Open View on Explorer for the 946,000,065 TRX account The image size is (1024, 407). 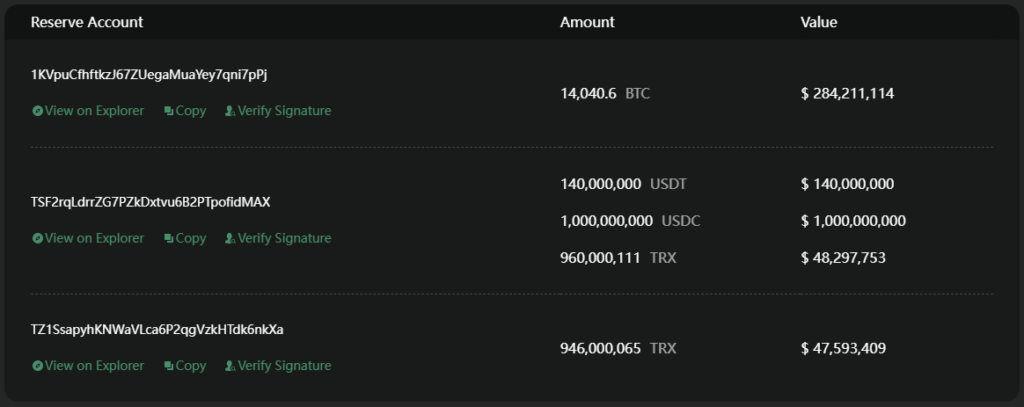click(x=94, y=366)
